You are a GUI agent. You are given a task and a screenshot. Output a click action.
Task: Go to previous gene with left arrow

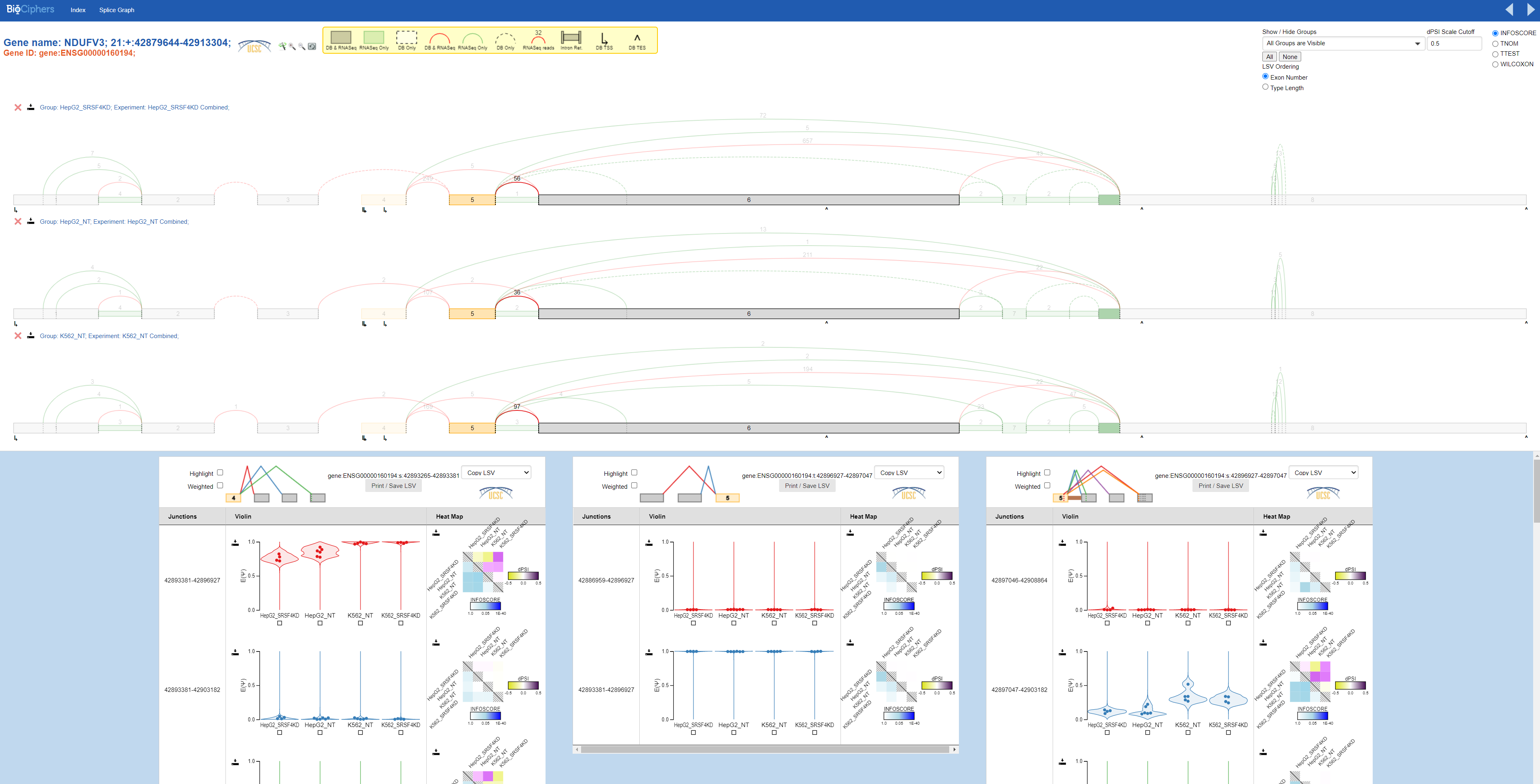(x=1510, y=10)
